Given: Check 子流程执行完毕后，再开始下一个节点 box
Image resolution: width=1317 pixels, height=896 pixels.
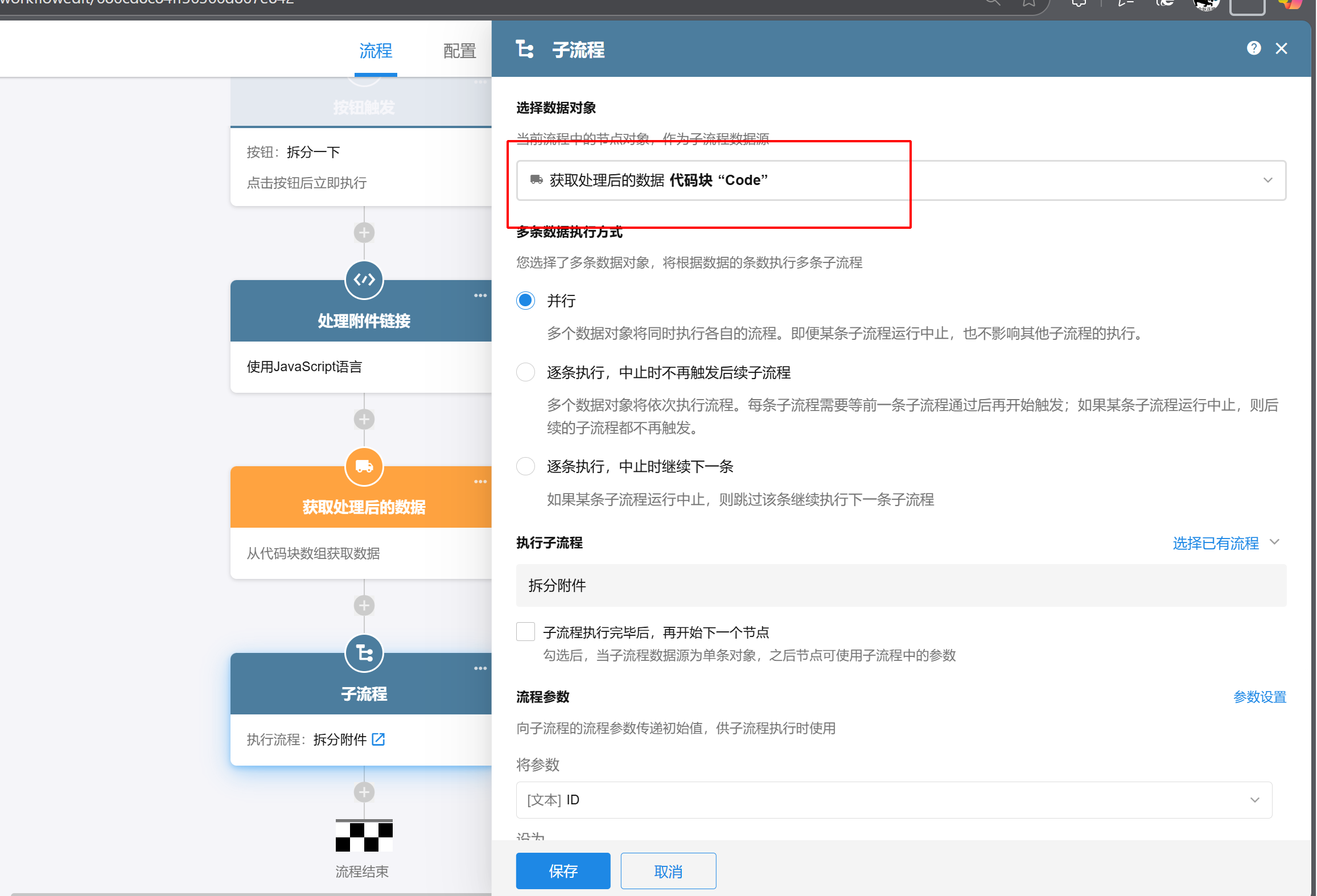Looking at the screenshot, I should pos(525,632).
